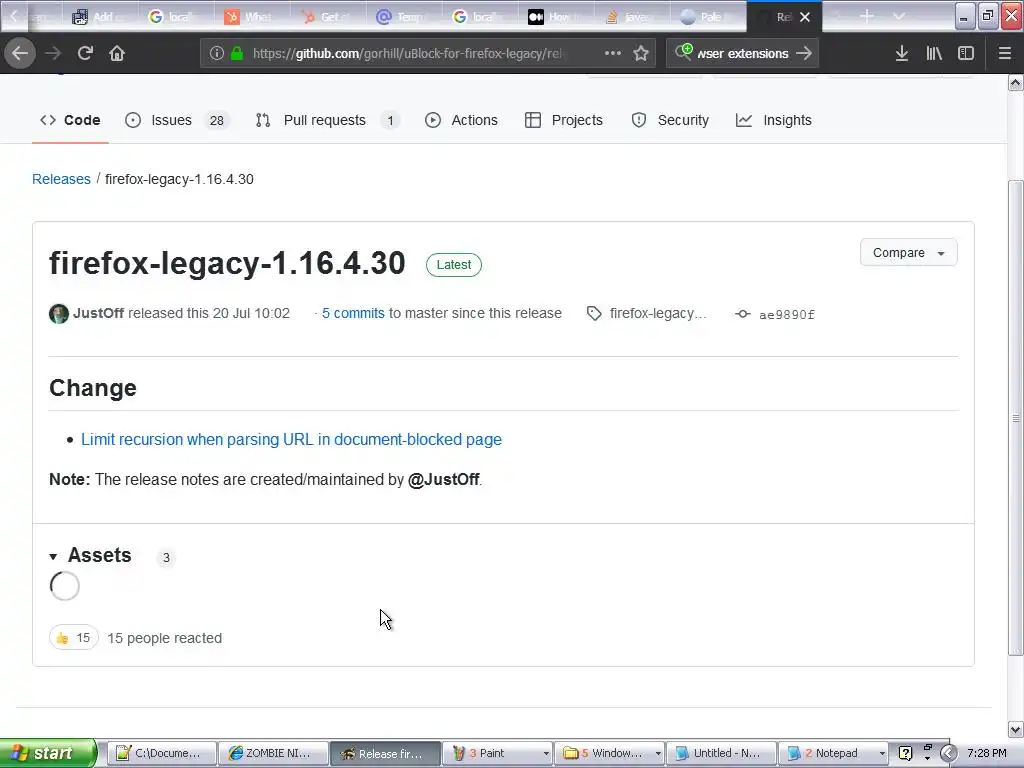Click the vertical scrollbar thumb
Viewport: 1024px width, 768px height.
pos(1016,418)
